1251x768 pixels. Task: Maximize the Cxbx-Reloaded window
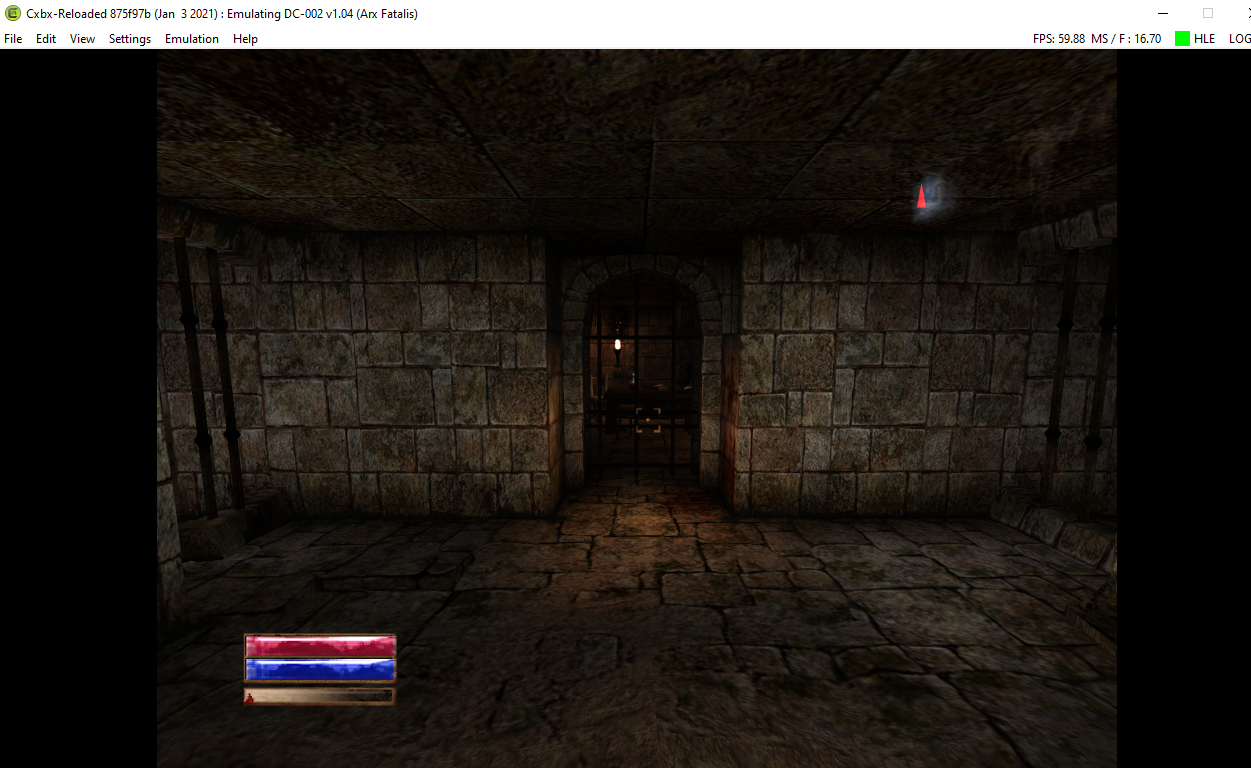click(1208, 14)
